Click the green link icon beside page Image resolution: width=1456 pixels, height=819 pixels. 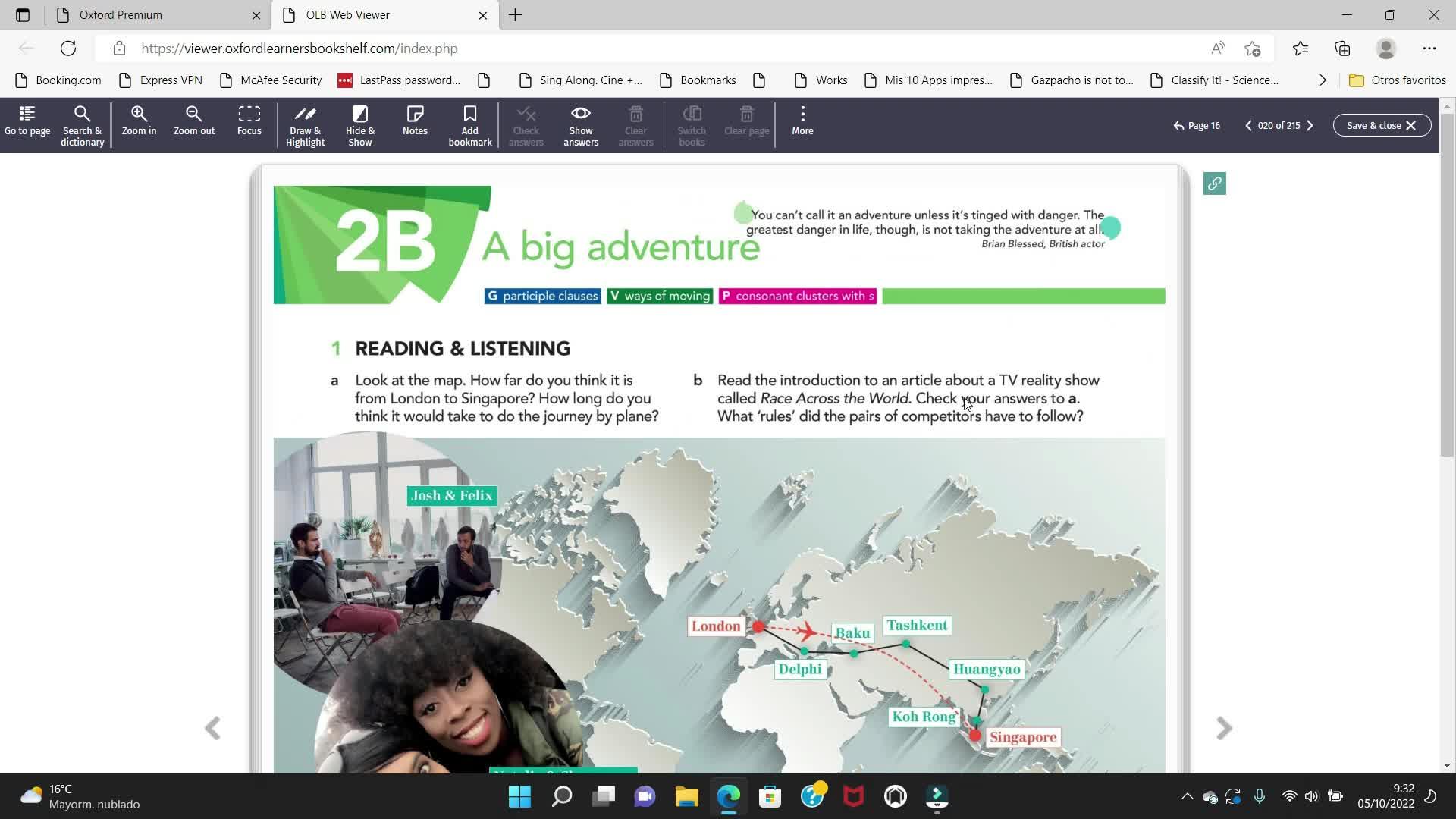[x=1214, y=184]
